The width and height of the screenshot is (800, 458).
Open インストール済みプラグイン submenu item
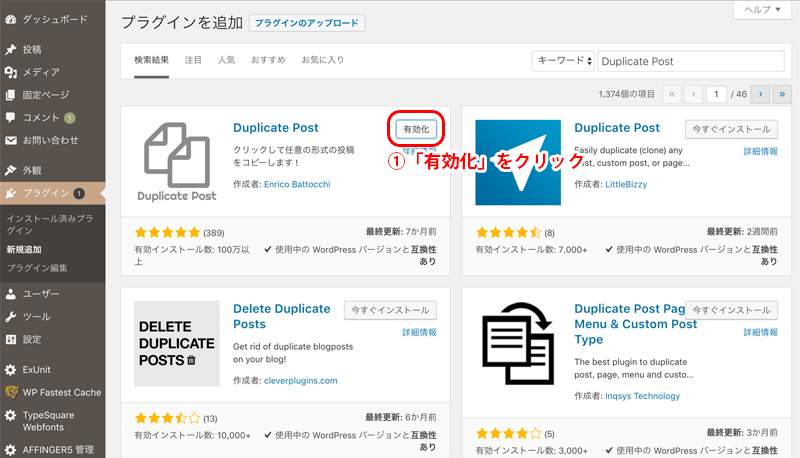tap(49, 224)
